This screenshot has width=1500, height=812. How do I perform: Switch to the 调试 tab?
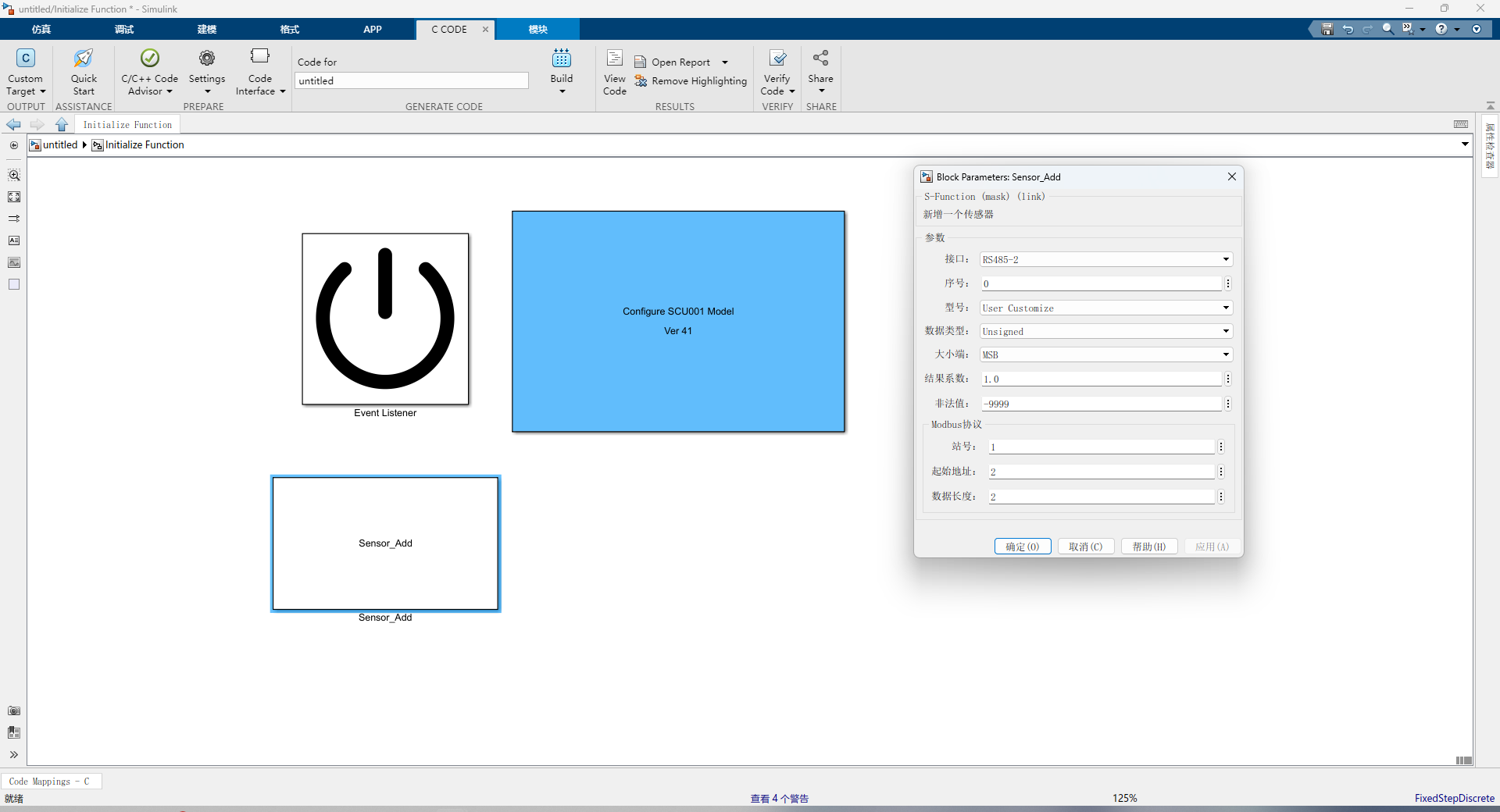(x=124, y=30)
